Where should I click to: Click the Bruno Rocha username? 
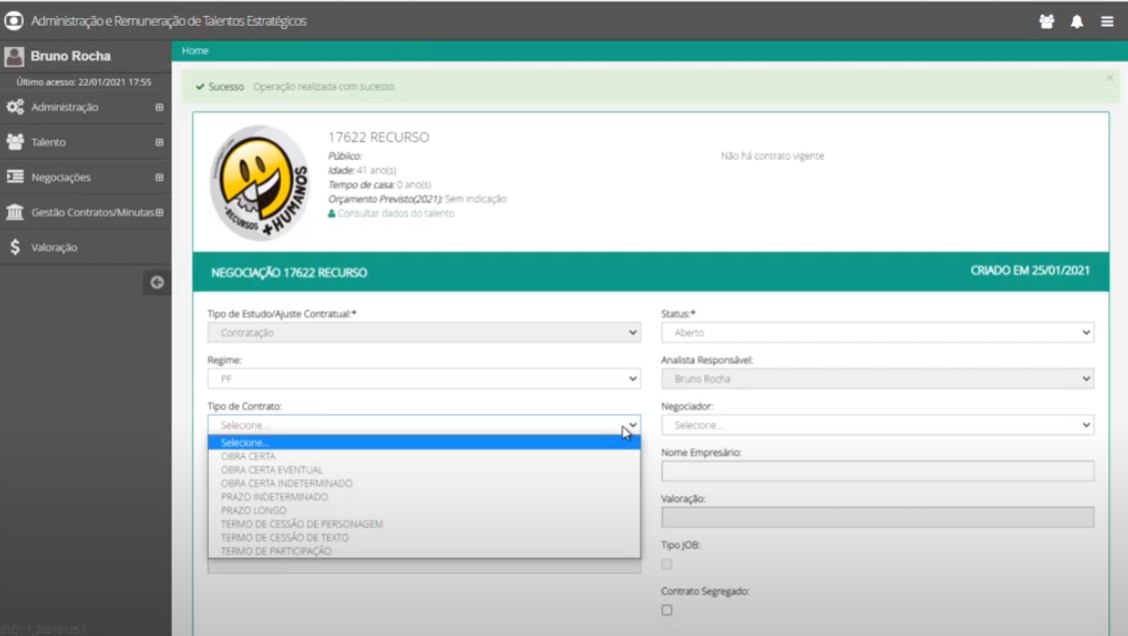[70, 56]
